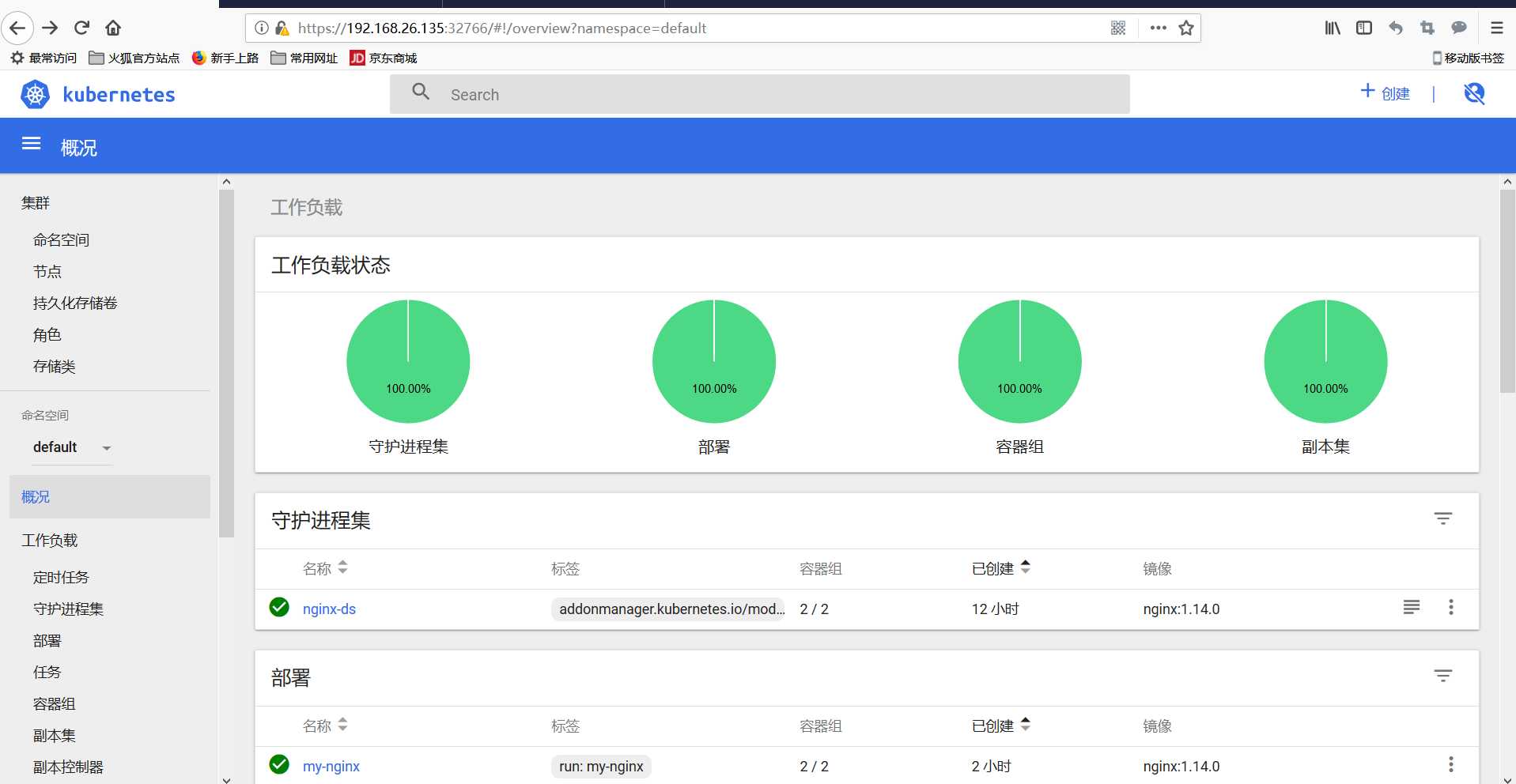
Task: Open the browser home page icon
Action: [x=113, y=28]
